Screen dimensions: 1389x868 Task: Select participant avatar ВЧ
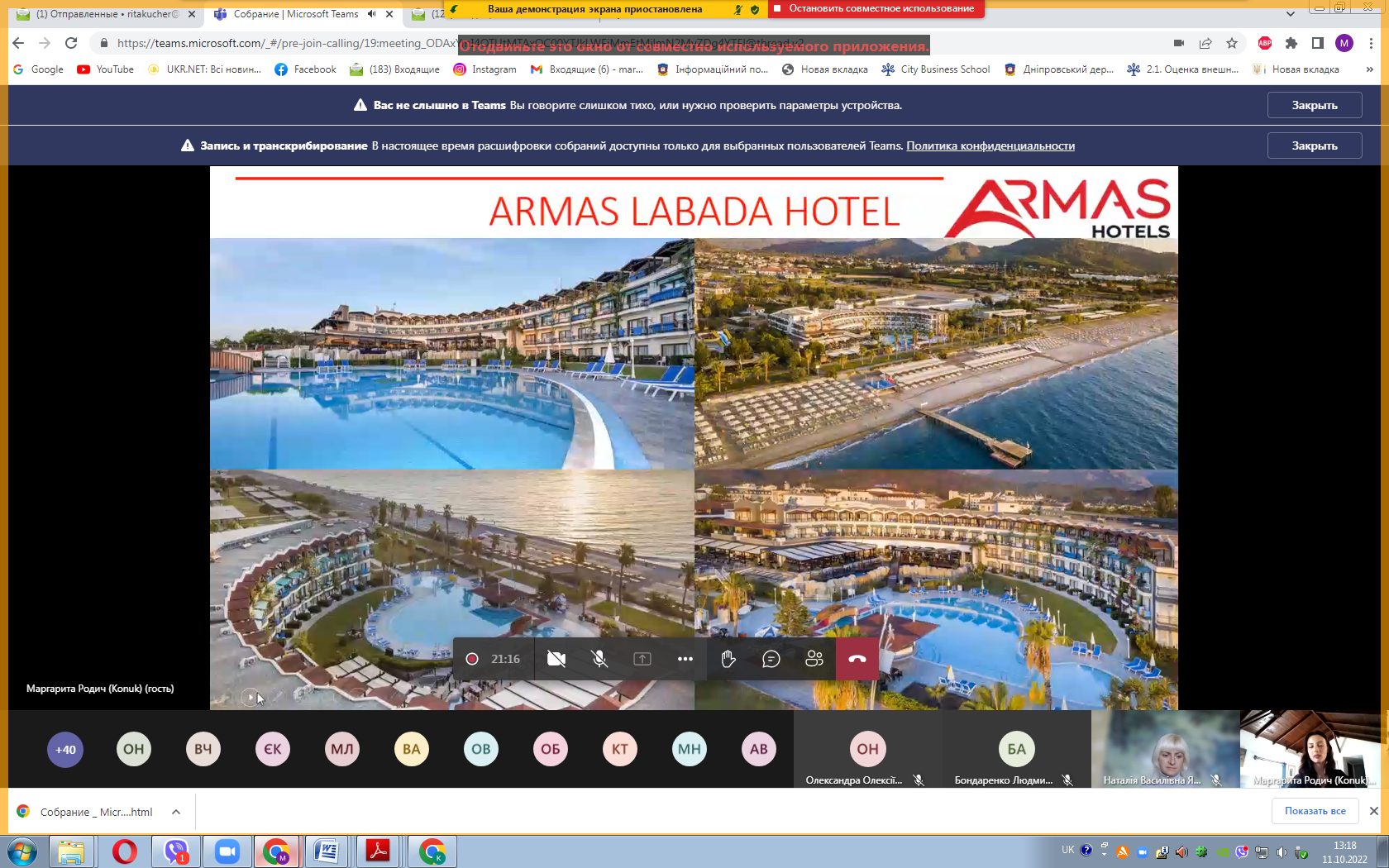click(203, 750)
